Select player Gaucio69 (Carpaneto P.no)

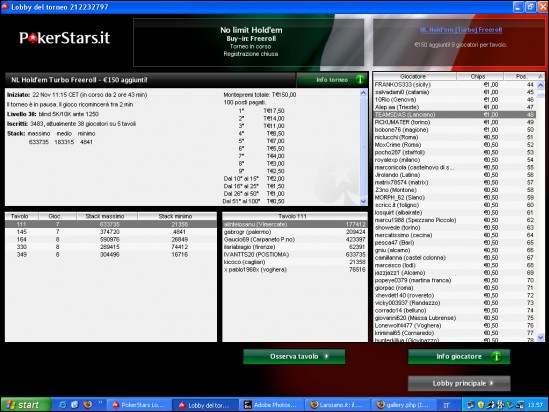(295, 239)
